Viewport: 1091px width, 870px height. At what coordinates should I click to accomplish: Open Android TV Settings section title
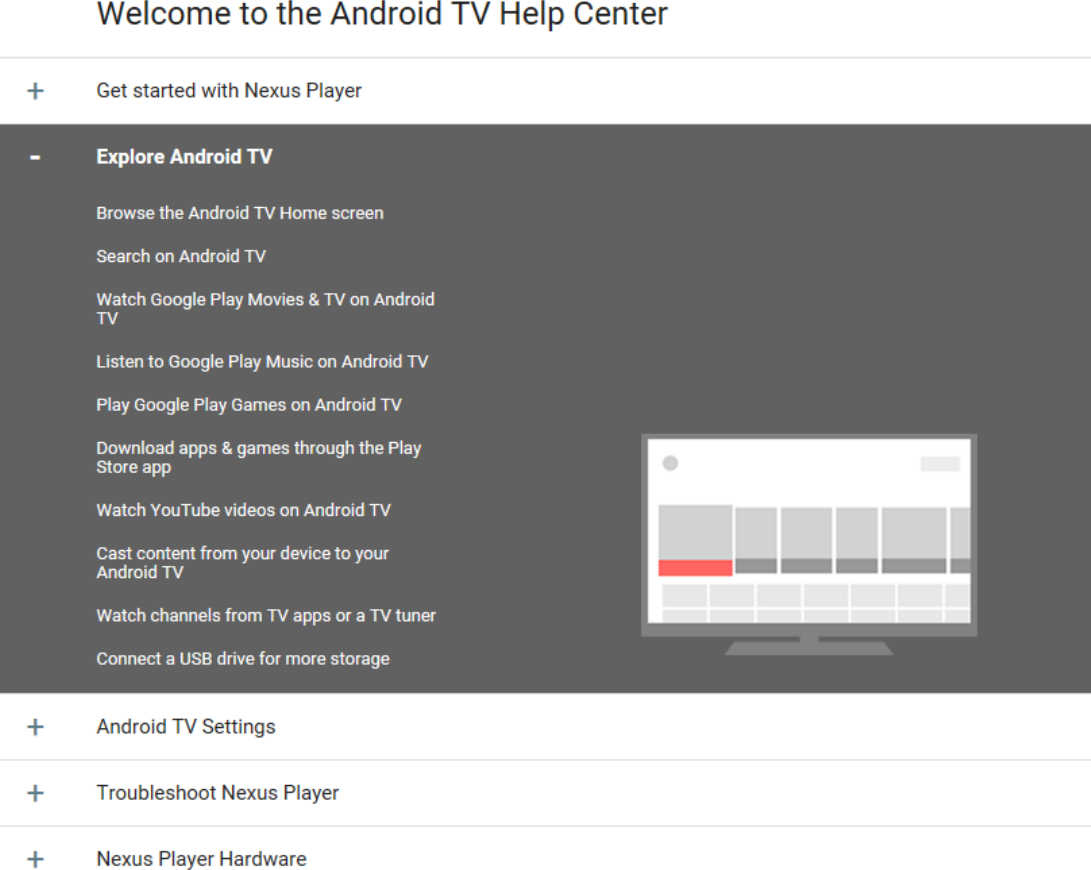[186, 727]
